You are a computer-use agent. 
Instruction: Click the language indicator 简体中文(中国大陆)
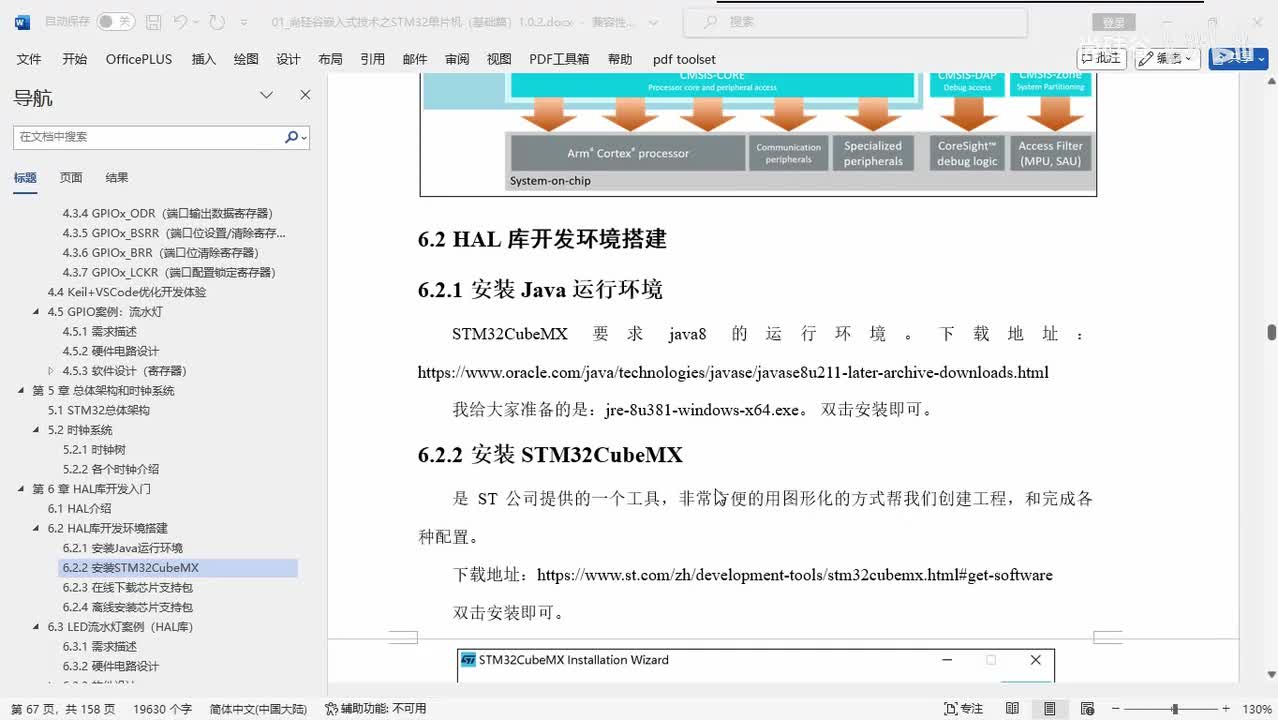258,709
